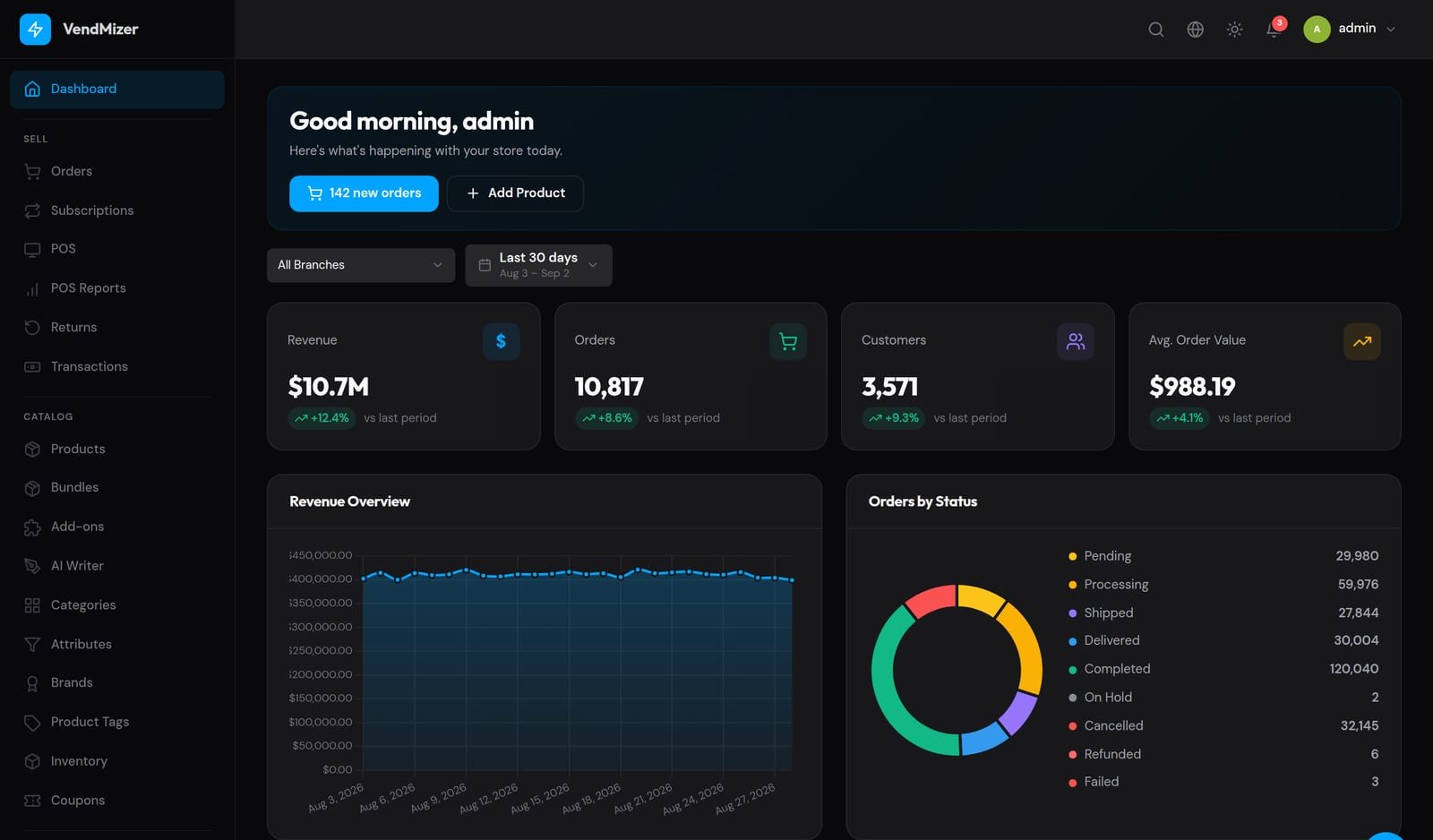Screen dimensions: 1433x840
Task: Go to Dashboard in the sidebar
Action: coord(117,89)
